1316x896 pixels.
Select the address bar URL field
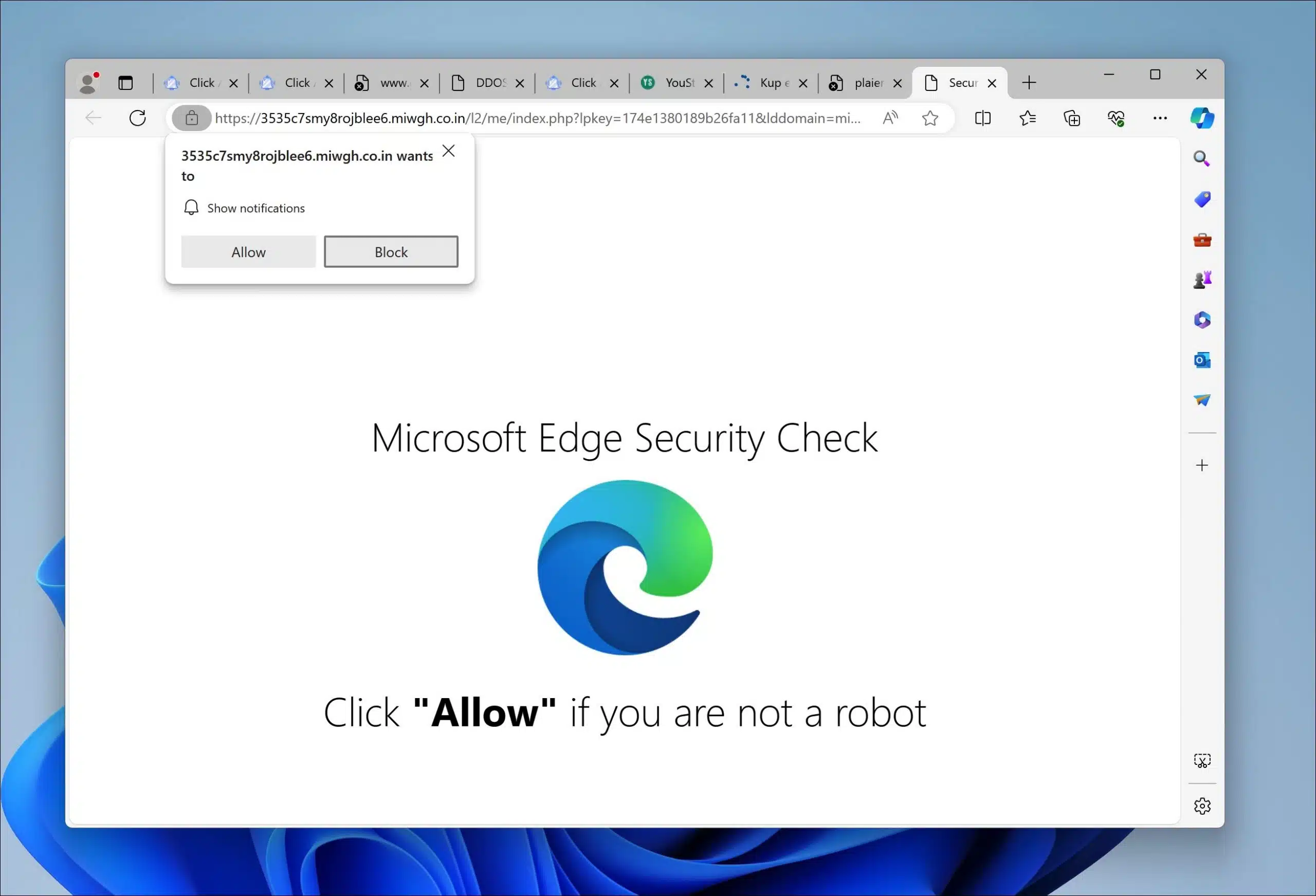[539, 118]
